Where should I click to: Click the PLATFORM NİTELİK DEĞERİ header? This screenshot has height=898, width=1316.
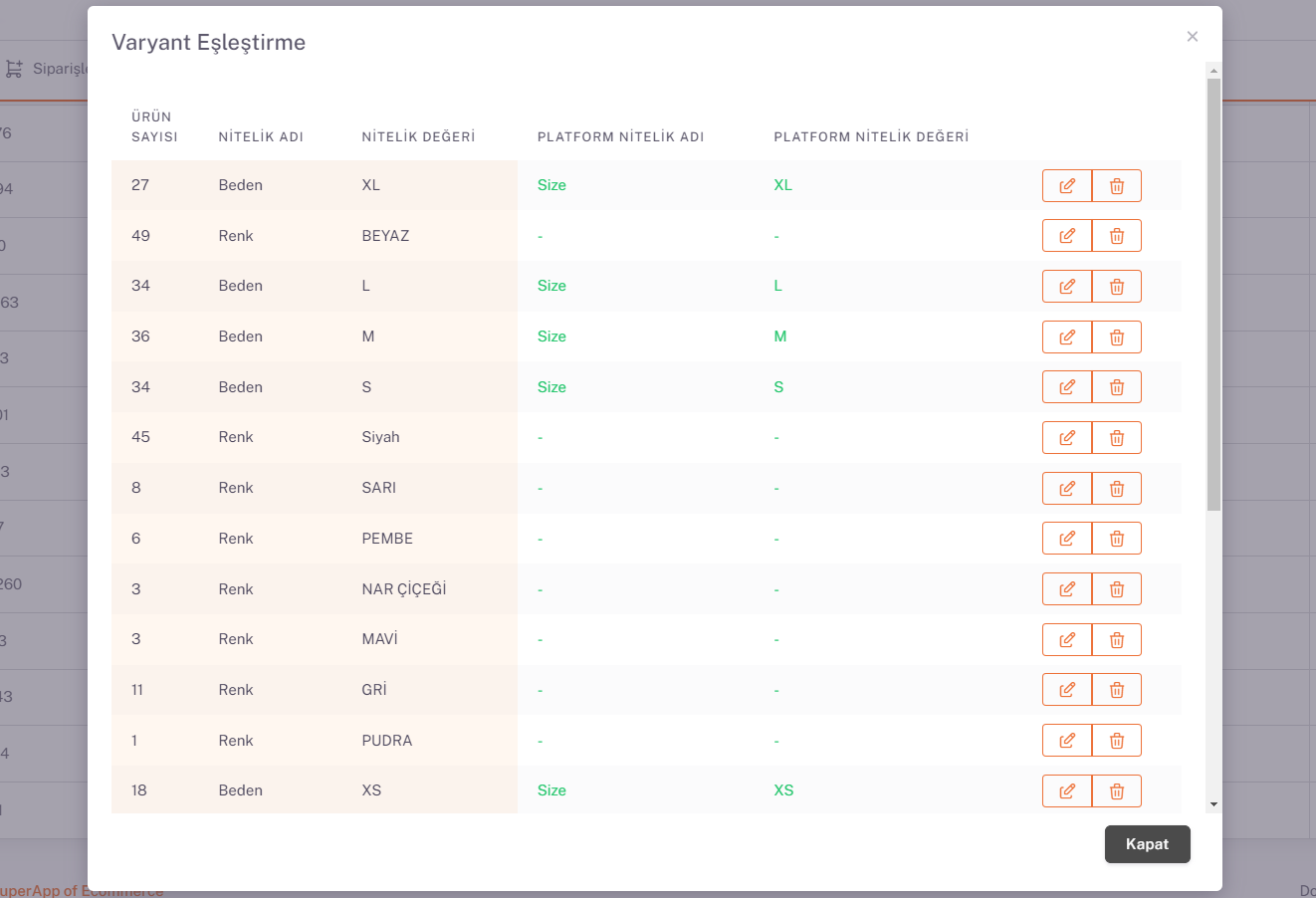871,137
